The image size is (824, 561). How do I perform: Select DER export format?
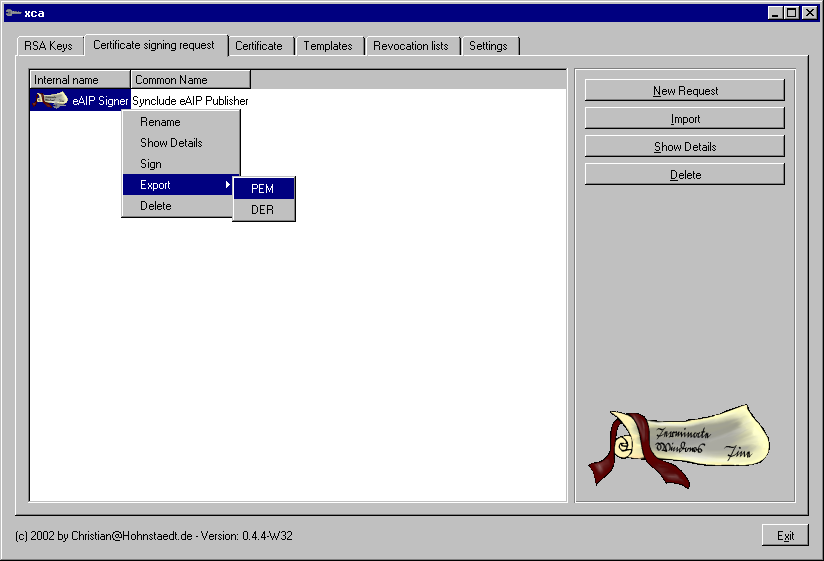(263, 210)
